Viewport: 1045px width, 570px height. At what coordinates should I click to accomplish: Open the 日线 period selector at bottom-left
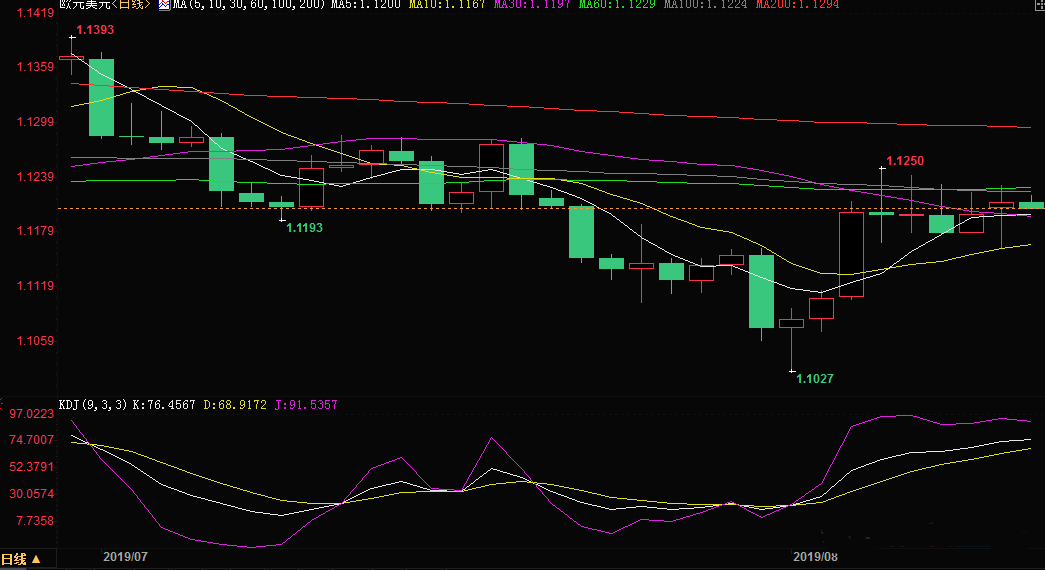pyautogui.click(x=21, y=559)
